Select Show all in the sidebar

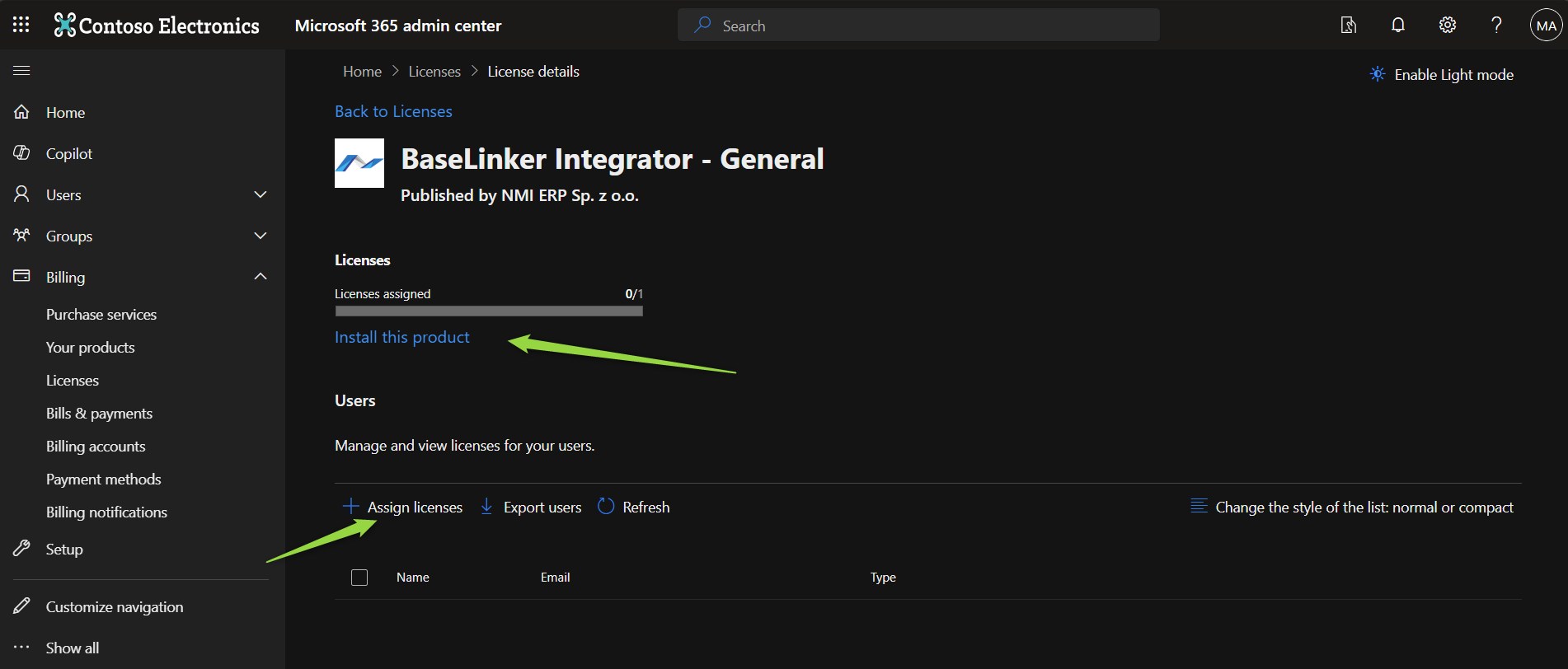coord(73,648)
